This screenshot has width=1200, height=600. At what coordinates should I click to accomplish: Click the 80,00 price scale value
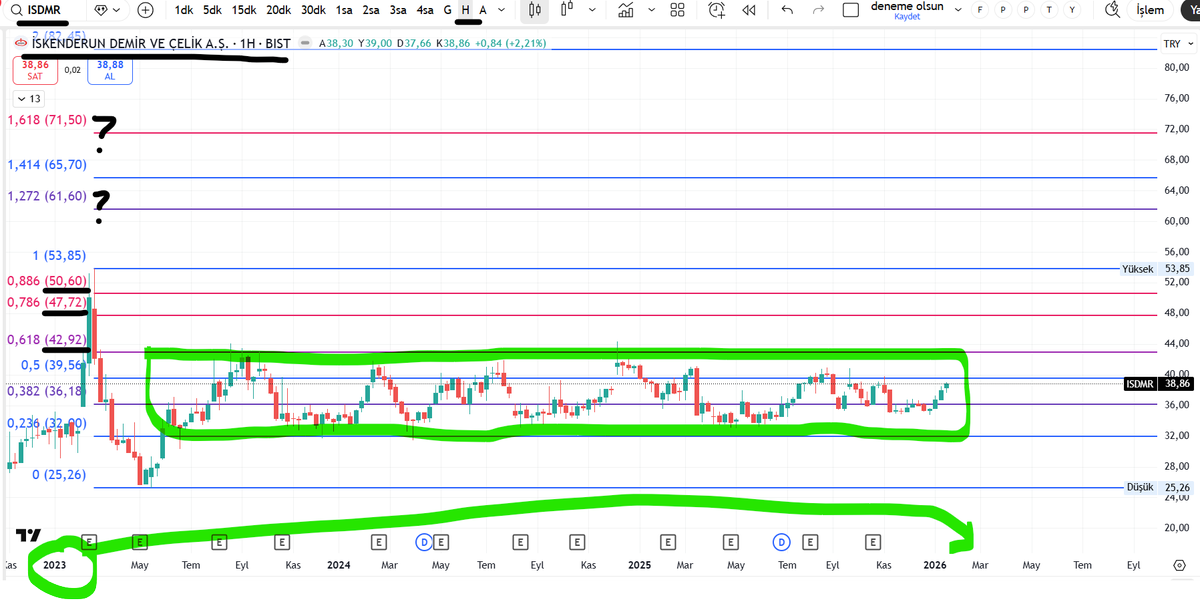[x=1176, y=68]
